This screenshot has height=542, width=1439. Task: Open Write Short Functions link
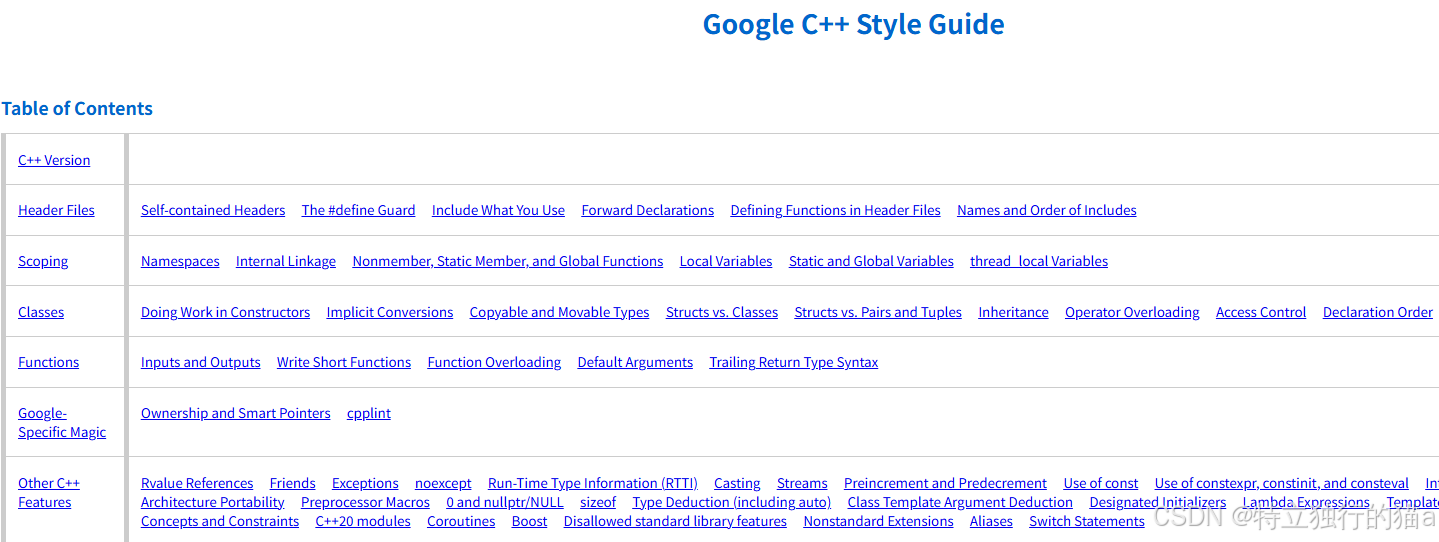pyautogui.click(x=344, y=362)
